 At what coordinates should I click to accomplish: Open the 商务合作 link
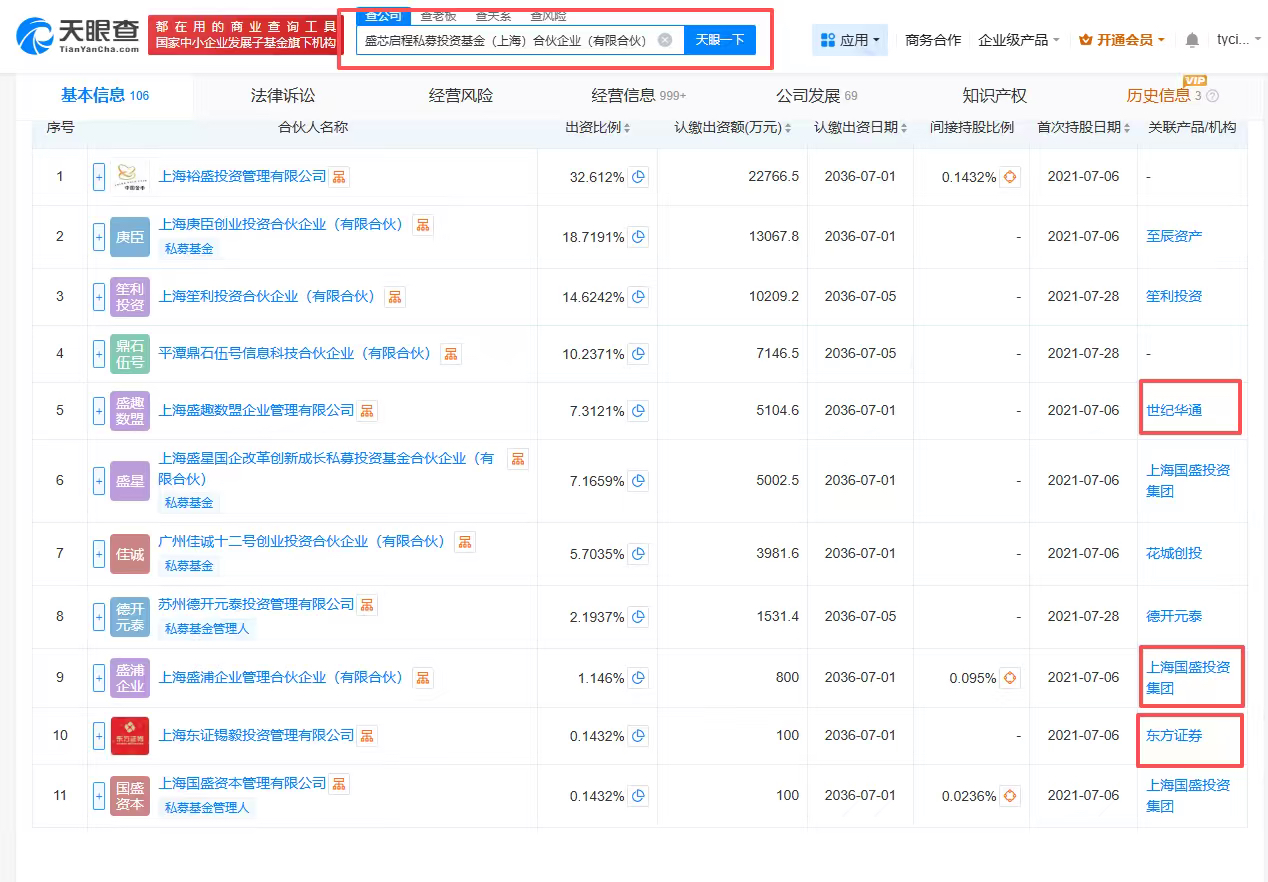click(933, 40)
